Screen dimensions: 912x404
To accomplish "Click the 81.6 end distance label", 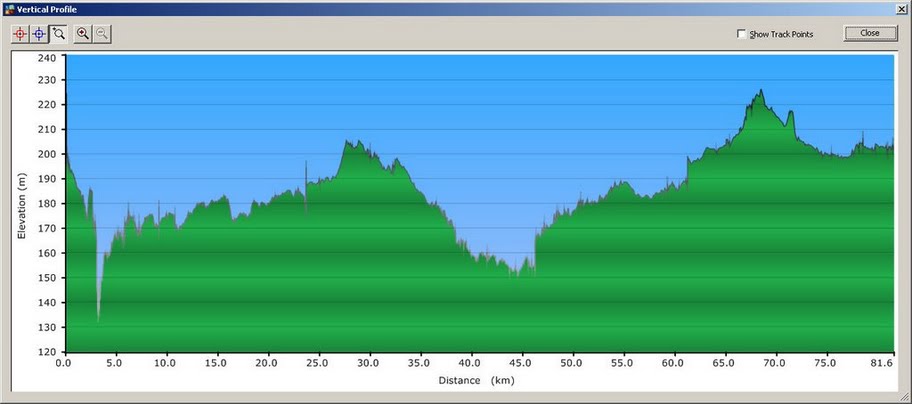I will click(878, 364).
